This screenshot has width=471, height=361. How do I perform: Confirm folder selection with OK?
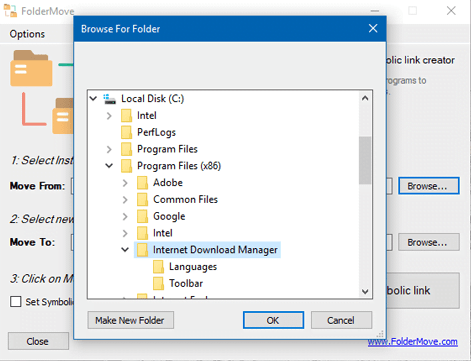pos(273,320)
